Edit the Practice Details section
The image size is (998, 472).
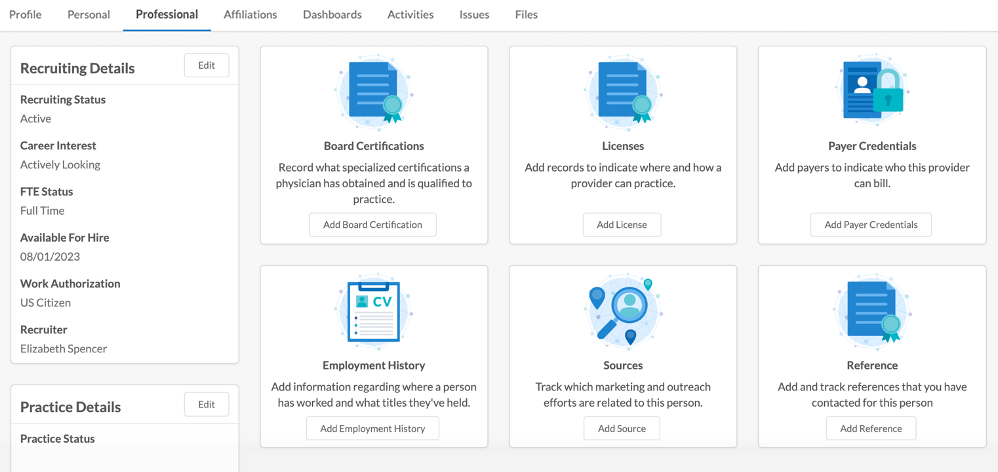(206, 405)
